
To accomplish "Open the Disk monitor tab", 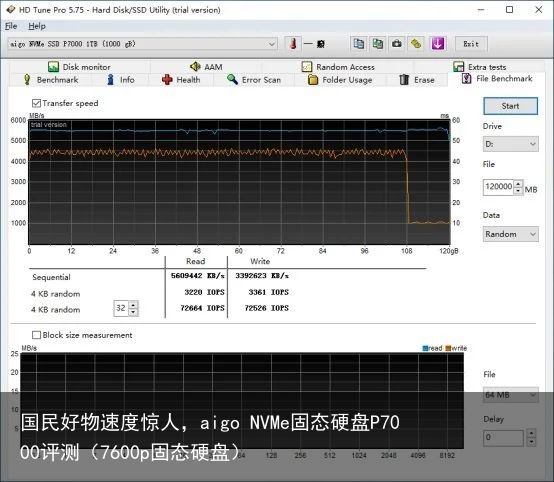I will [x=79, y=67].
